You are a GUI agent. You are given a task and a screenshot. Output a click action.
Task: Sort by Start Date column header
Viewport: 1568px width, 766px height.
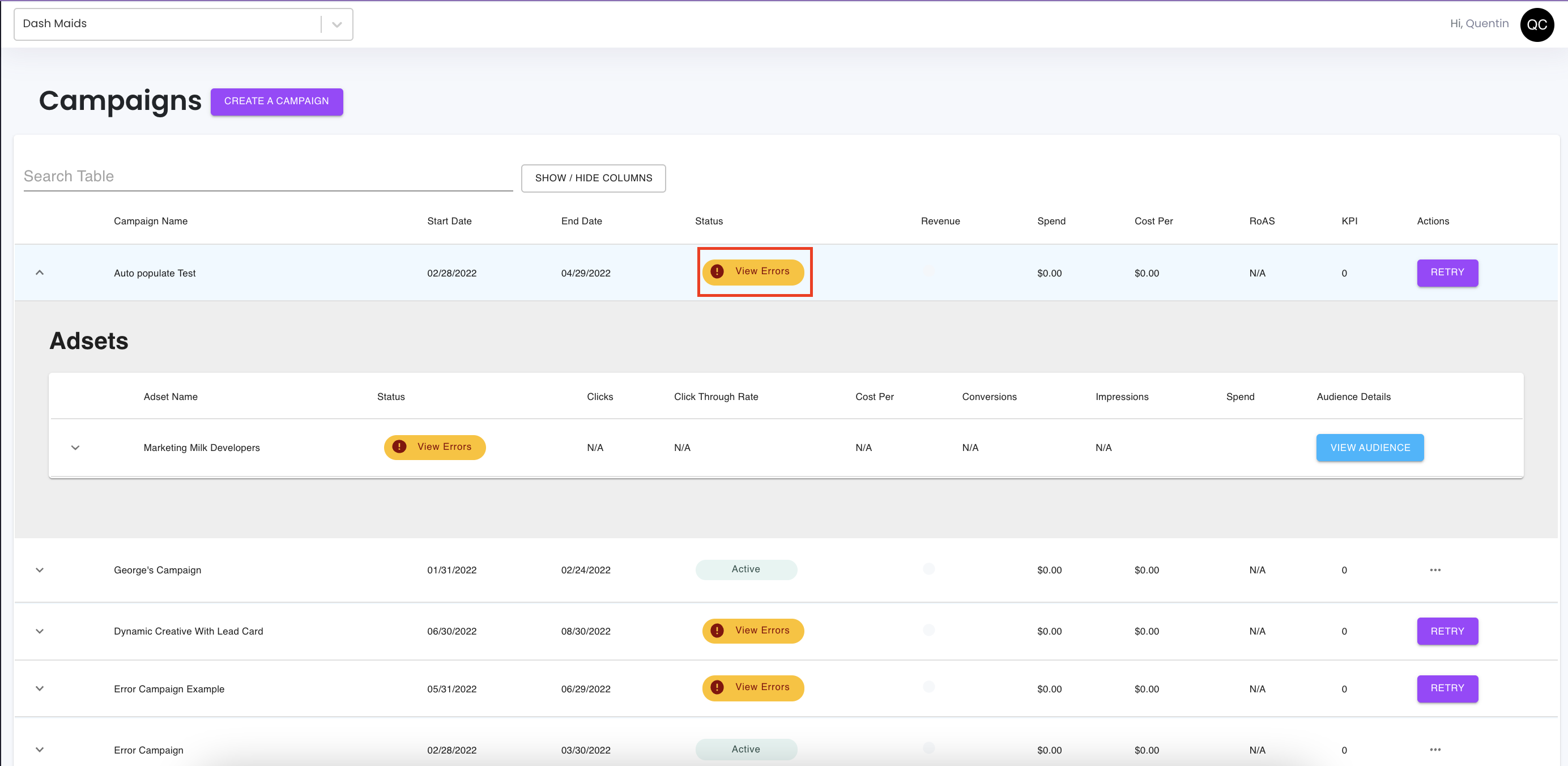pos(449,221)
